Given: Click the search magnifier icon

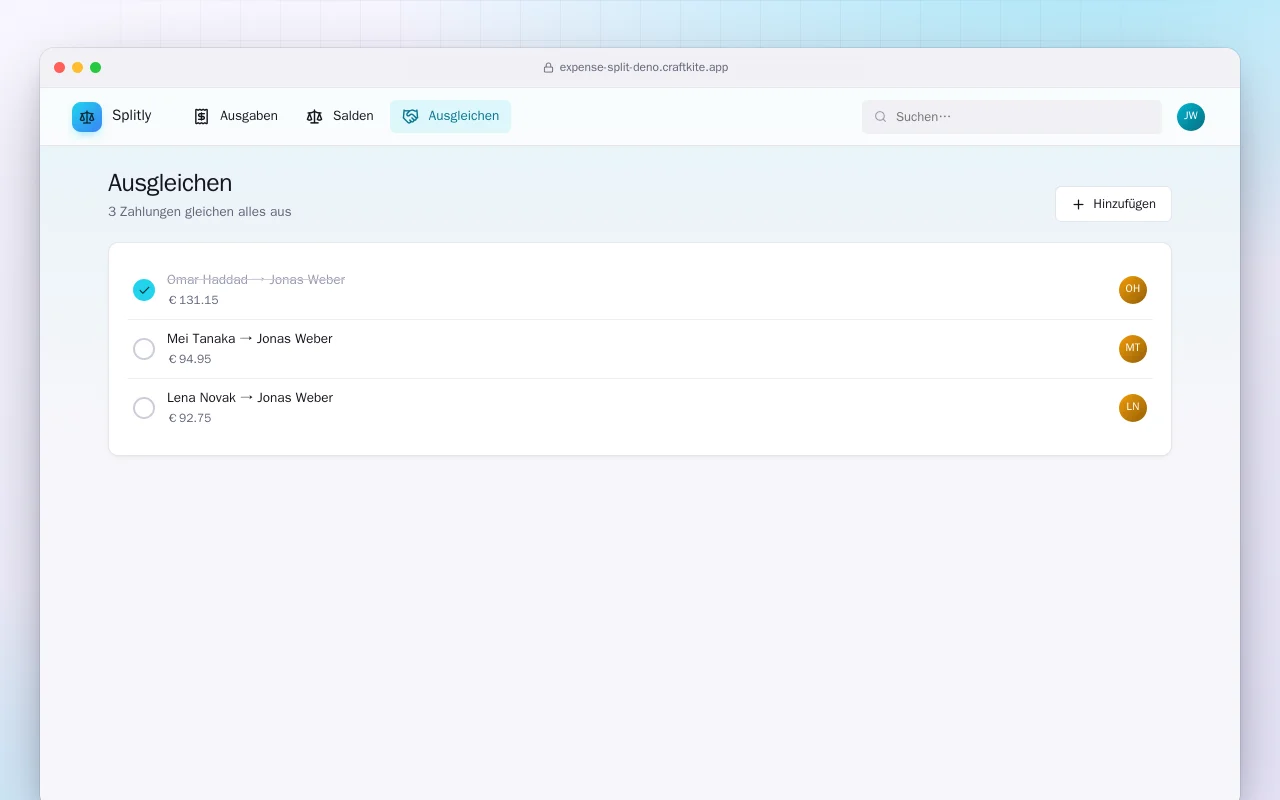Looking at the screenshot, I should (x=881, y=117).
